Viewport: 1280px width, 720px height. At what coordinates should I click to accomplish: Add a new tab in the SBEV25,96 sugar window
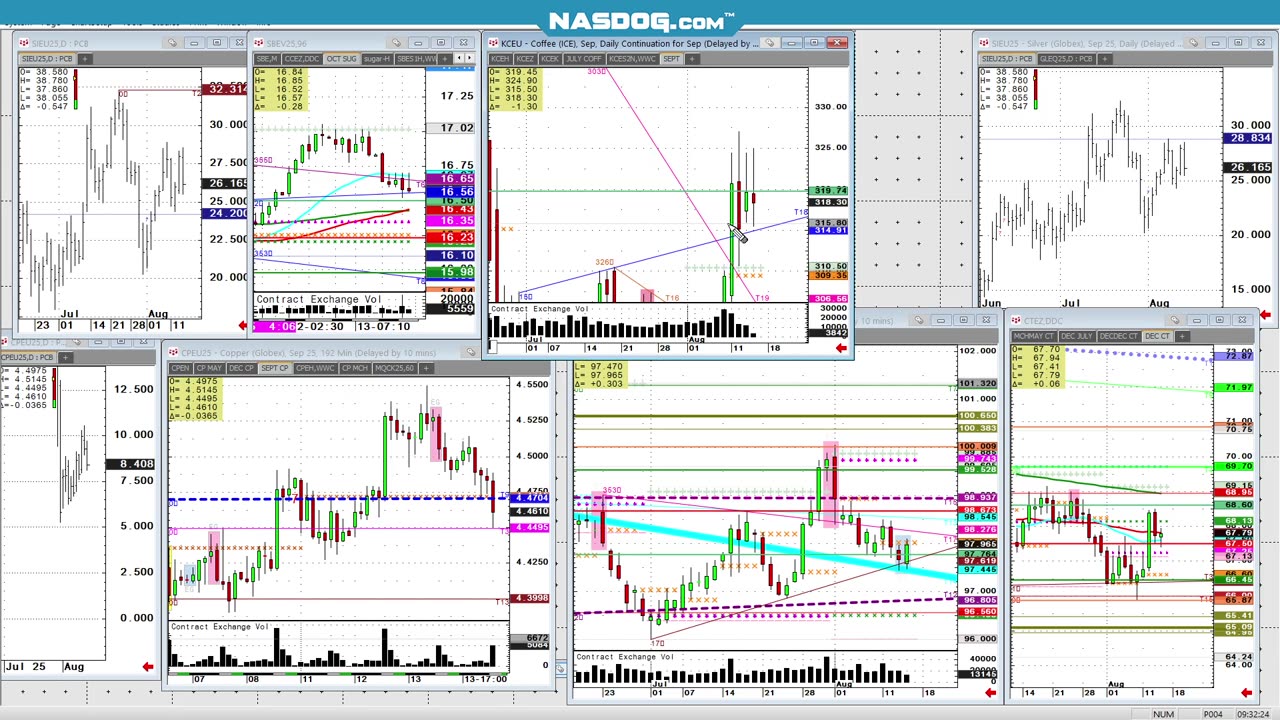click(444, 58)
